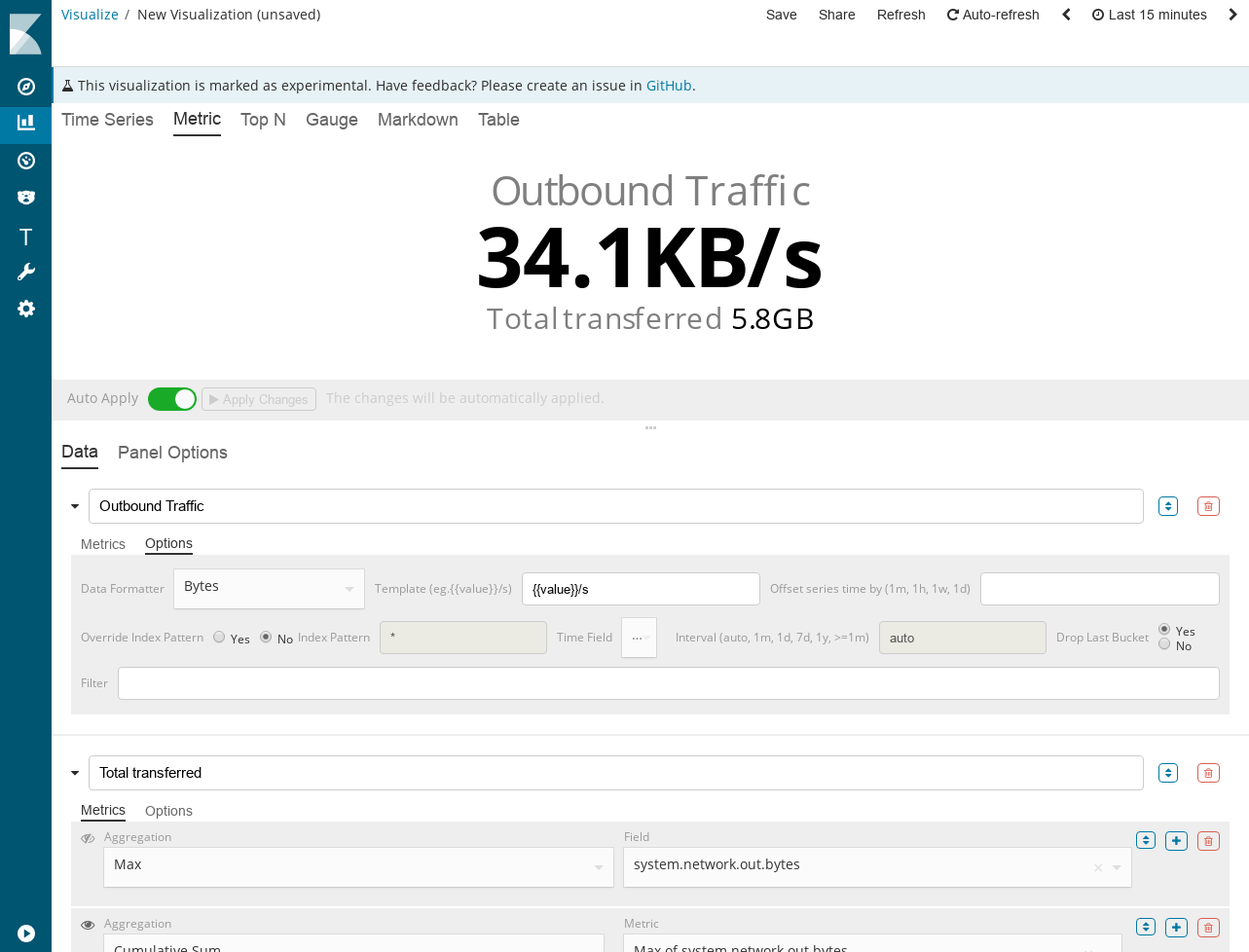This screenshot has width=1249, height=952.
Task: Click the previous time range arrow
Action: pos(1066,15)
